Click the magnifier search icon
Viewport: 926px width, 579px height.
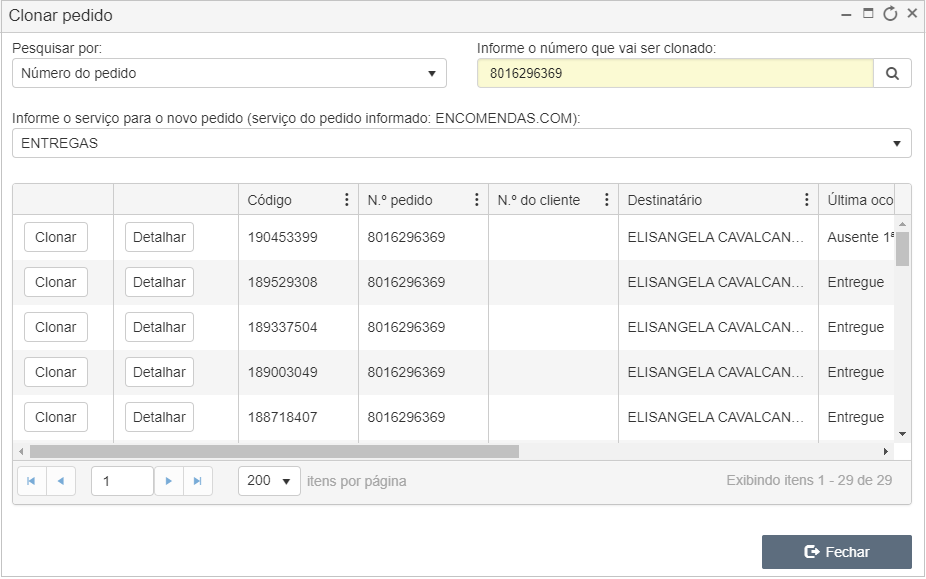(x=892, y=73)
